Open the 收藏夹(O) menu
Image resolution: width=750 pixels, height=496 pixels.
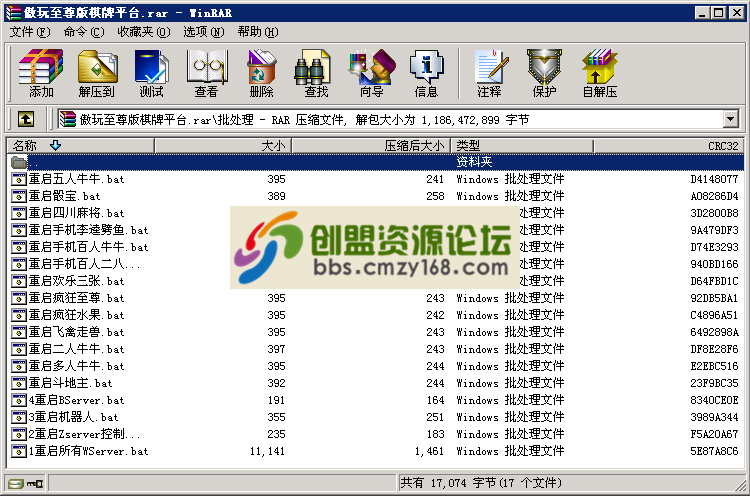tap(143, 32)
